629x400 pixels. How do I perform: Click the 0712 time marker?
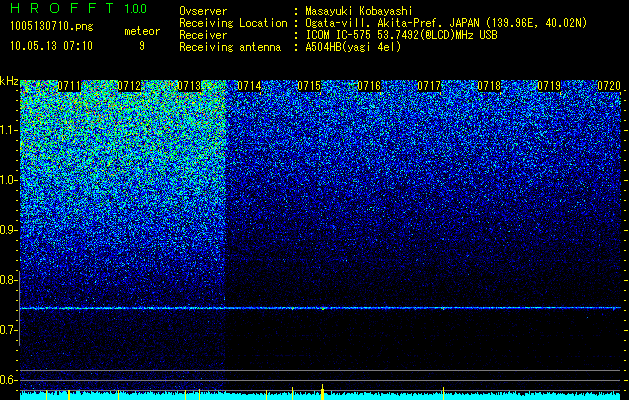coord(129,86)
